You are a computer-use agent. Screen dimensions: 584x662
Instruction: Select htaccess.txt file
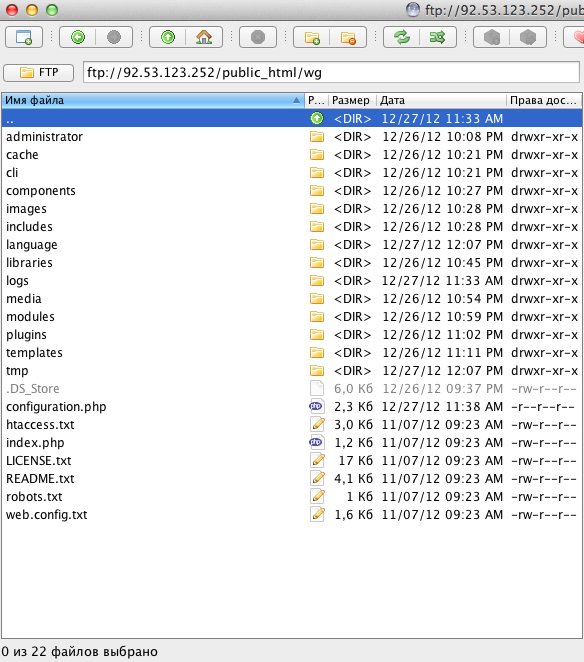click(x=292, y=425)
